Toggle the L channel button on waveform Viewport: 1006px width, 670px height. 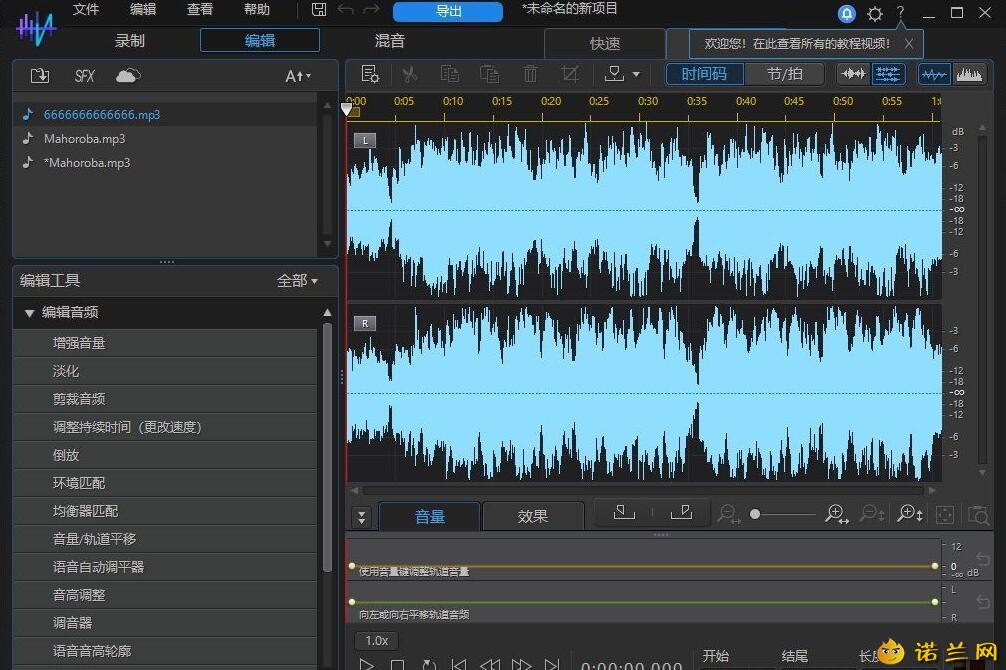click(x=365, y=140)
